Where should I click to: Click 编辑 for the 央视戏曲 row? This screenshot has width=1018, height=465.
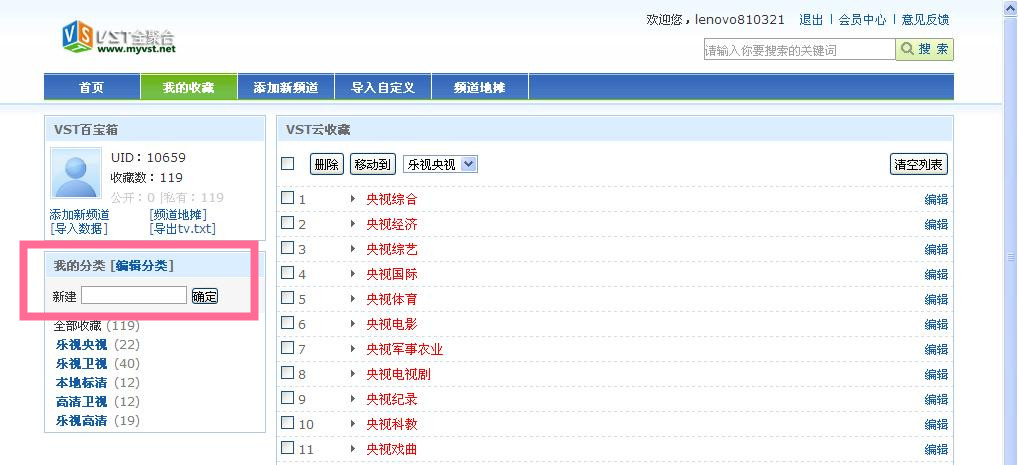point(936,449)
